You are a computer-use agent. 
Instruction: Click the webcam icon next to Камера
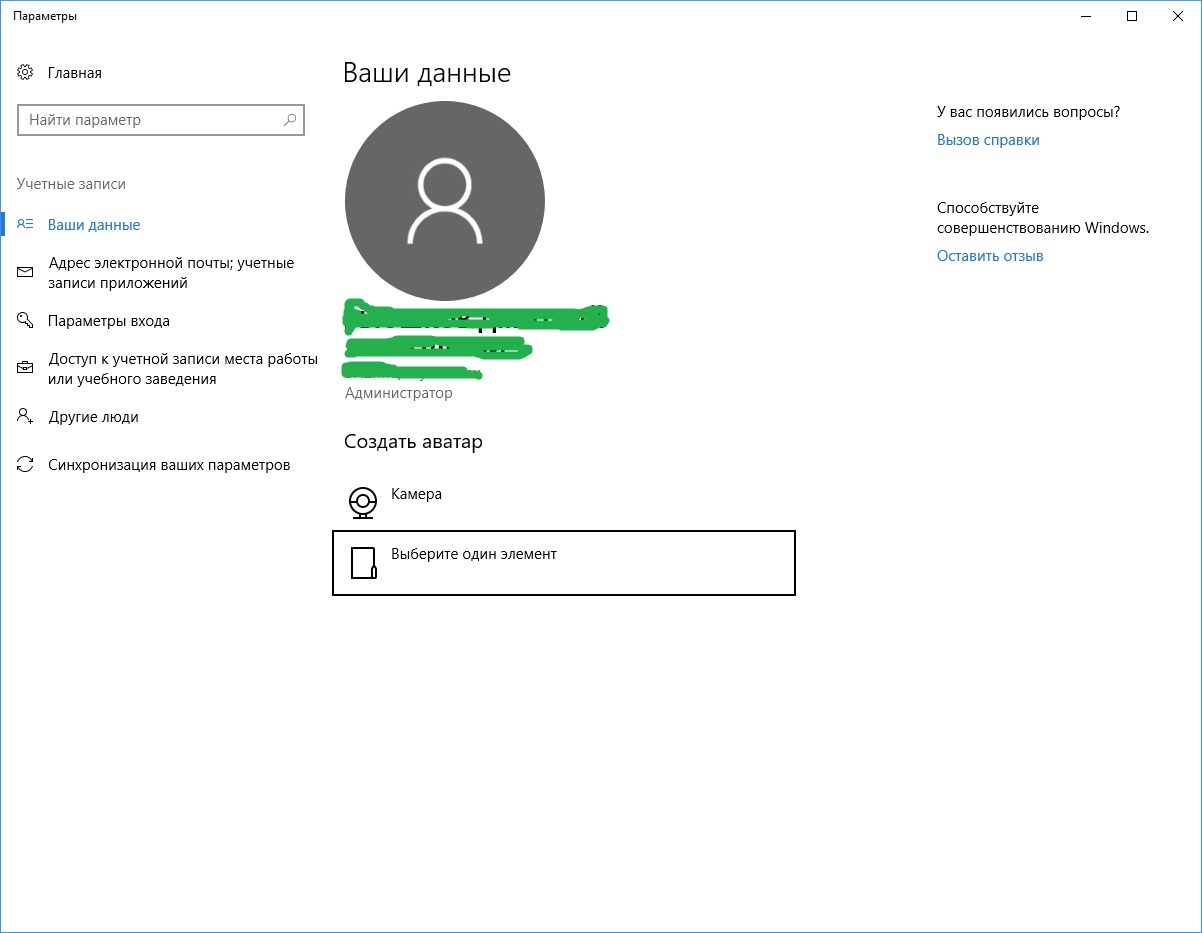click(x=363, y=503)
